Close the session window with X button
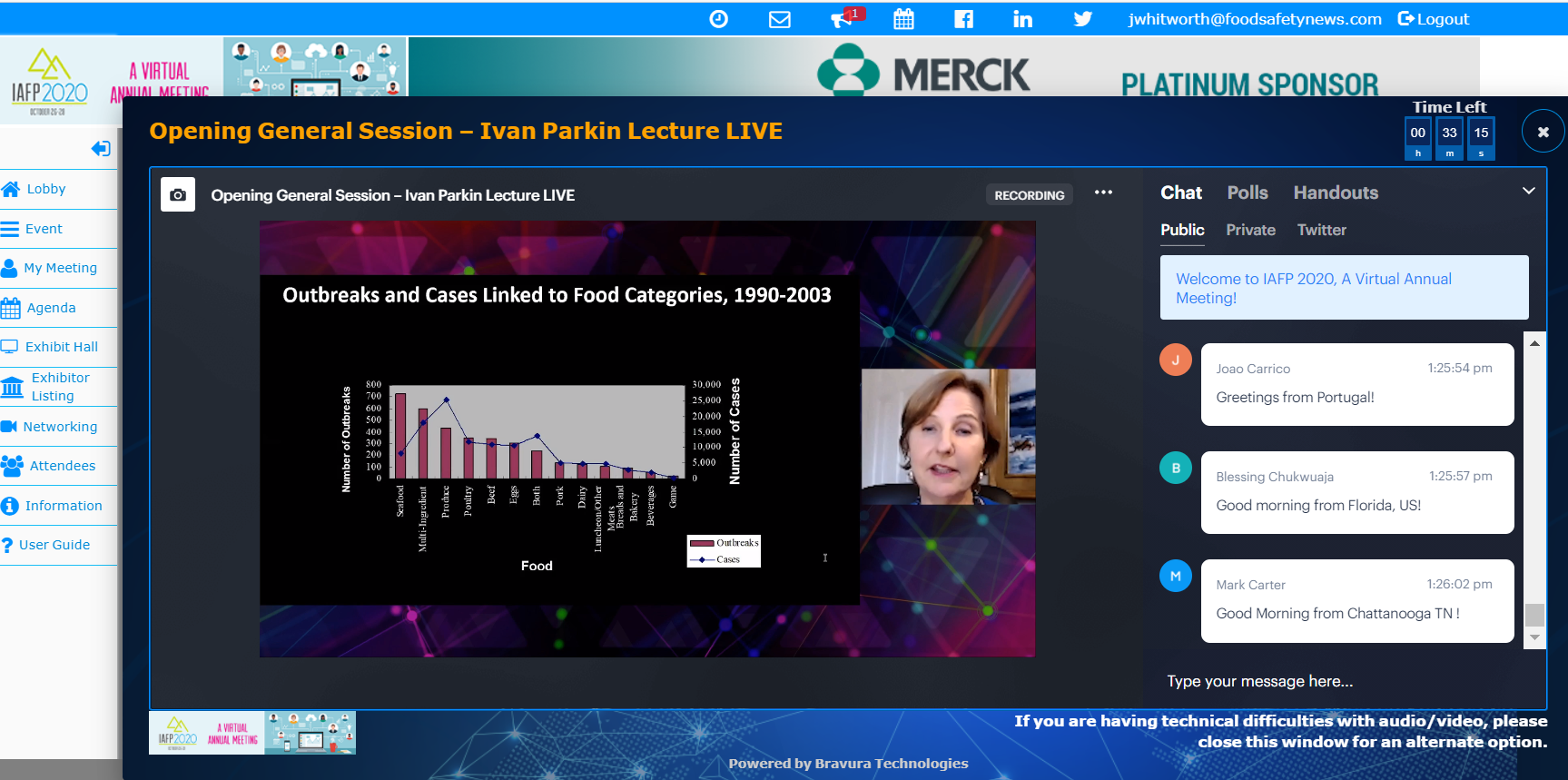The width and height of the screenshot is (1568, 780). point(1543,132)
